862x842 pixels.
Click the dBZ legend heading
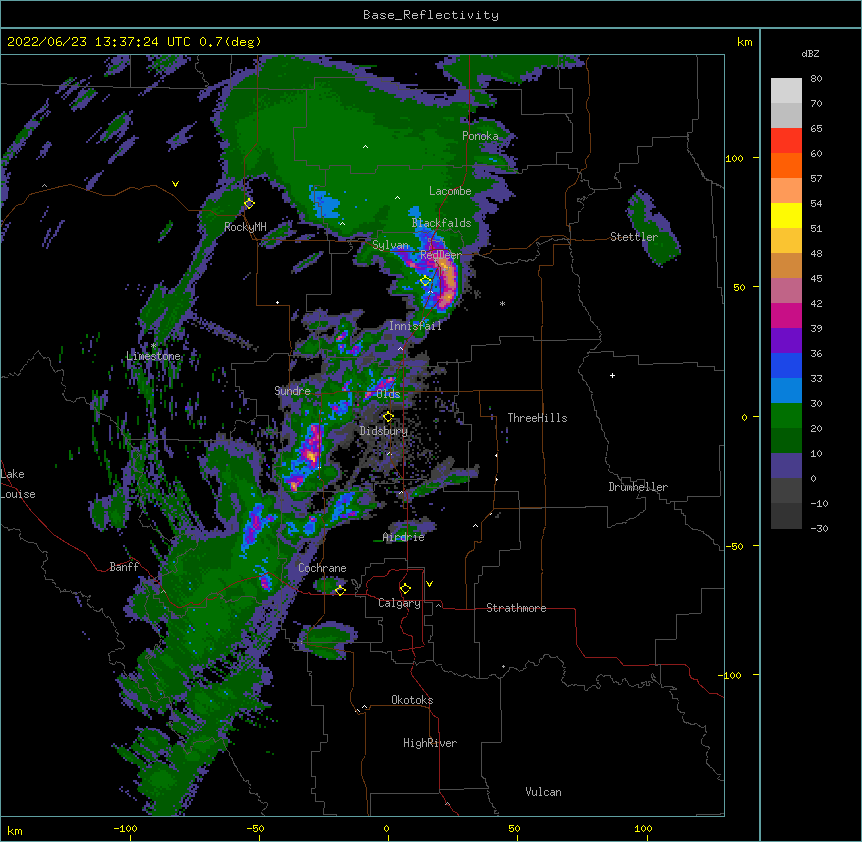[x=810, y=53]
